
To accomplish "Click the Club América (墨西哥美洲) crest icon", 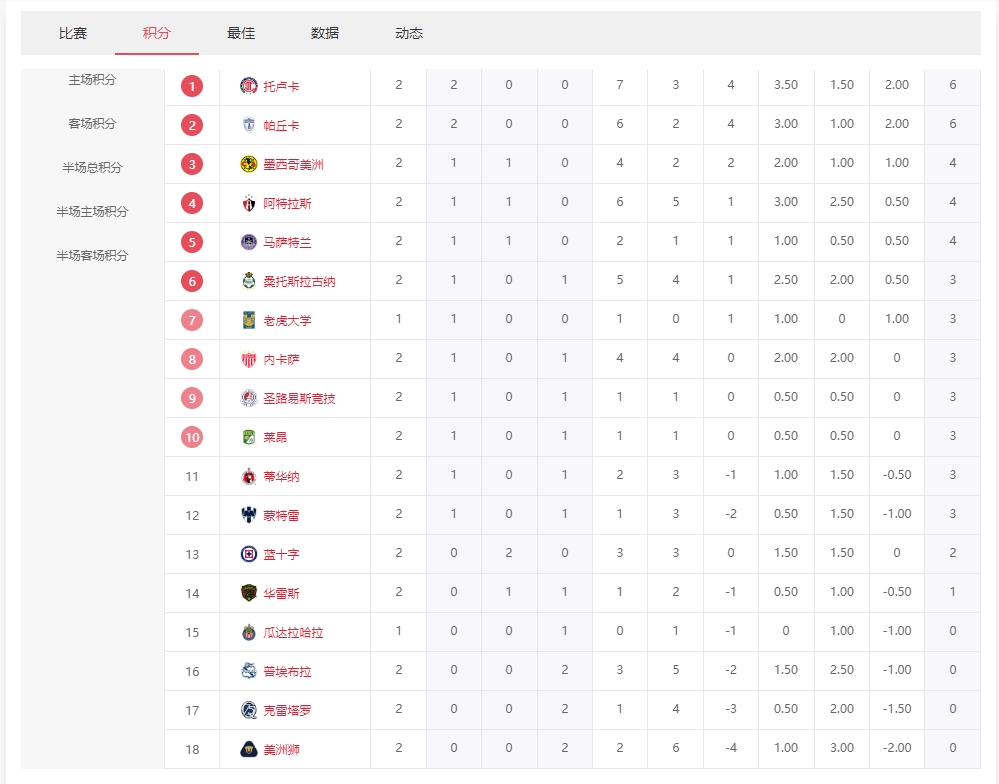I will click(249, 164).
